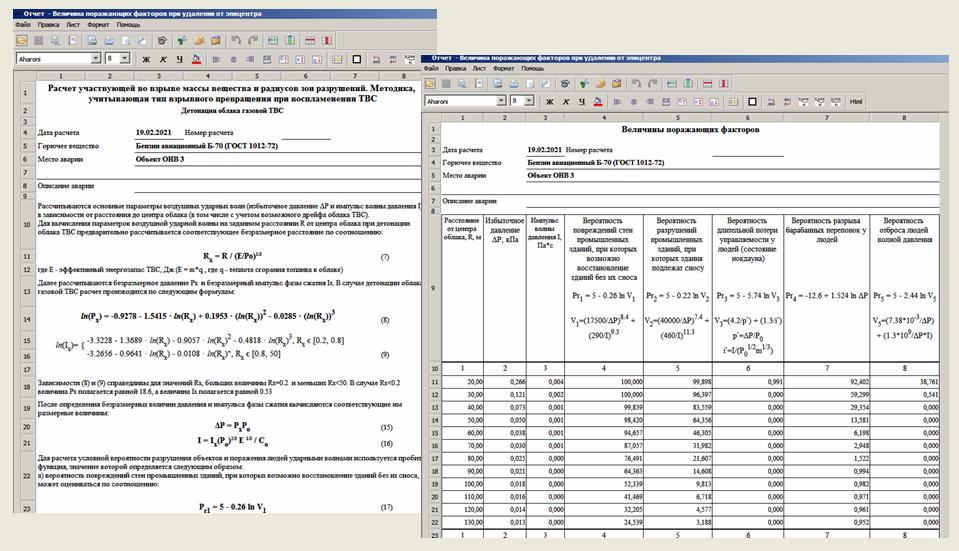Toggle bold (Ж) in the front window
The width and height of the screenshot is (959, 551).
(549, 102)
